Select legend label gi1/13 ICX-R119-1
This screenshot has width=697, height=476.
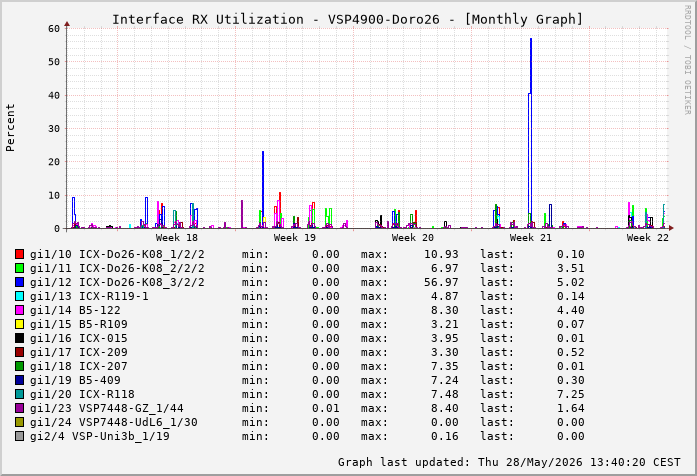89,296
